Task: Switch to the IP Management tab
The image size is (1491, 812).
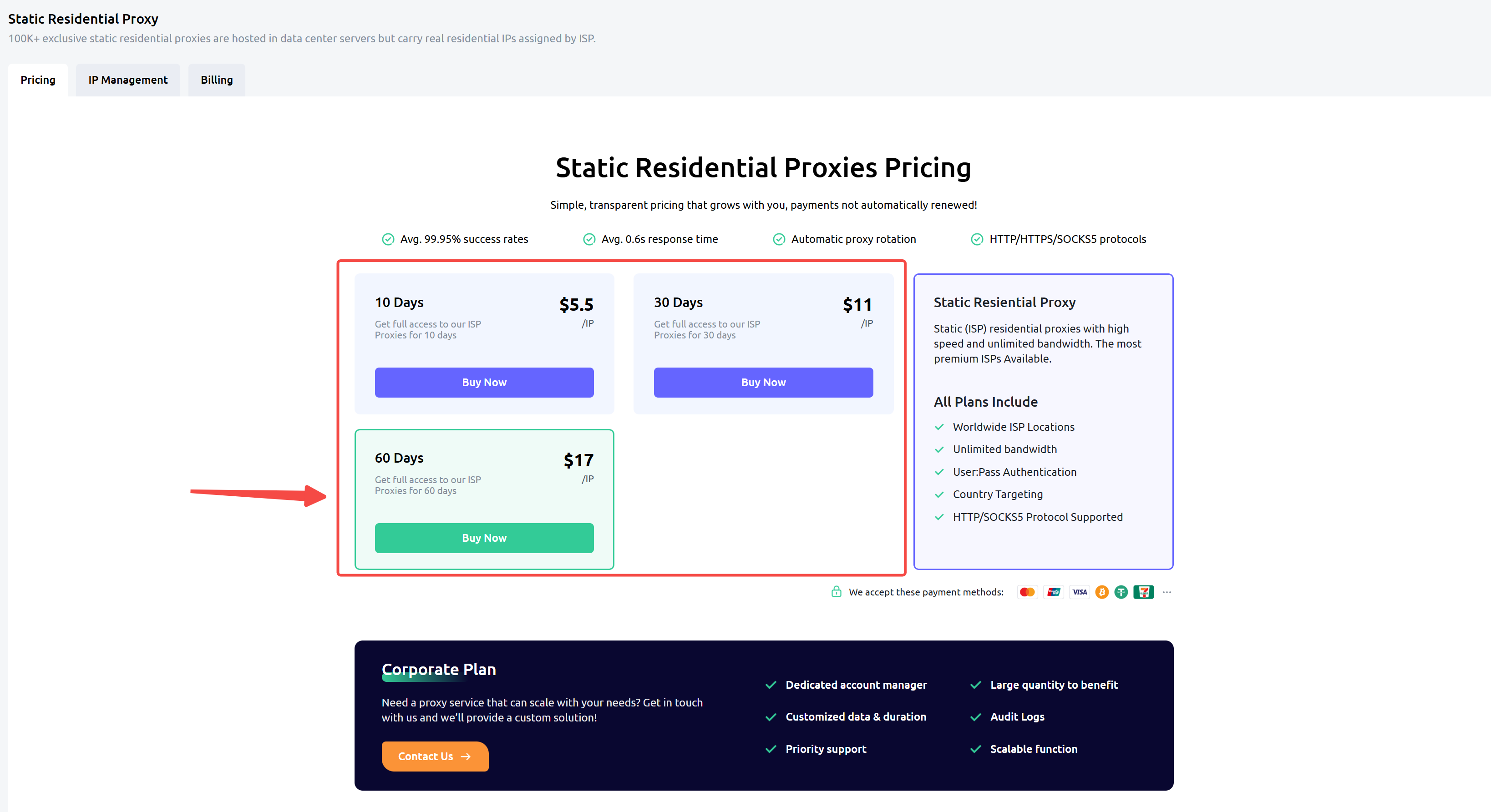Action: (128, 80)
